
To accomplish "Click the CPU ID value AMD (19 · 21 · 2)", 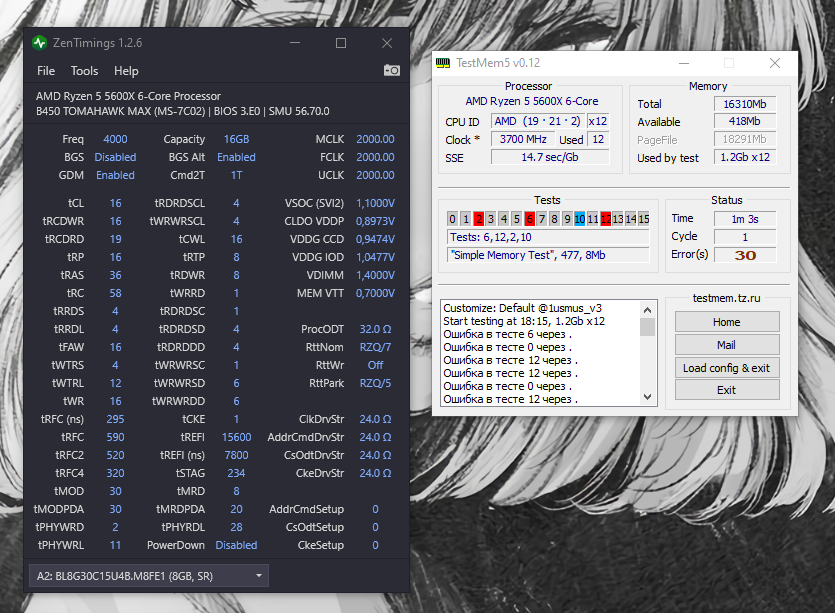I will click(537, 121).
